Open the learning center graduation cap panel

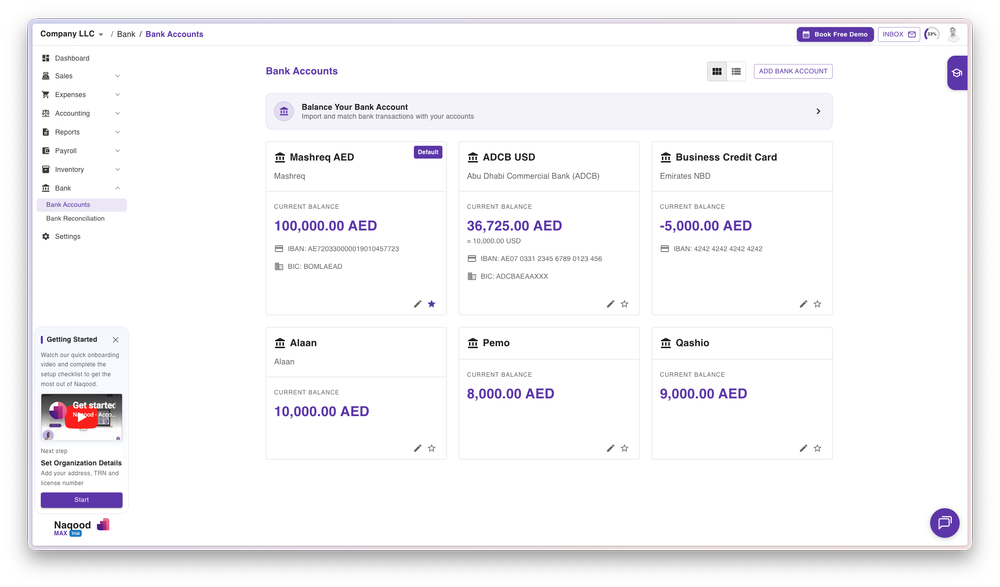coord(957,72)
